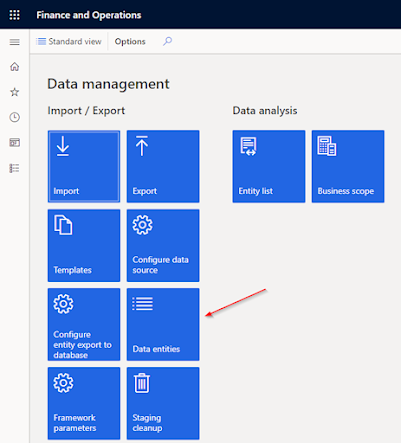Open Configure entity export to database tile

coord(84,324)
